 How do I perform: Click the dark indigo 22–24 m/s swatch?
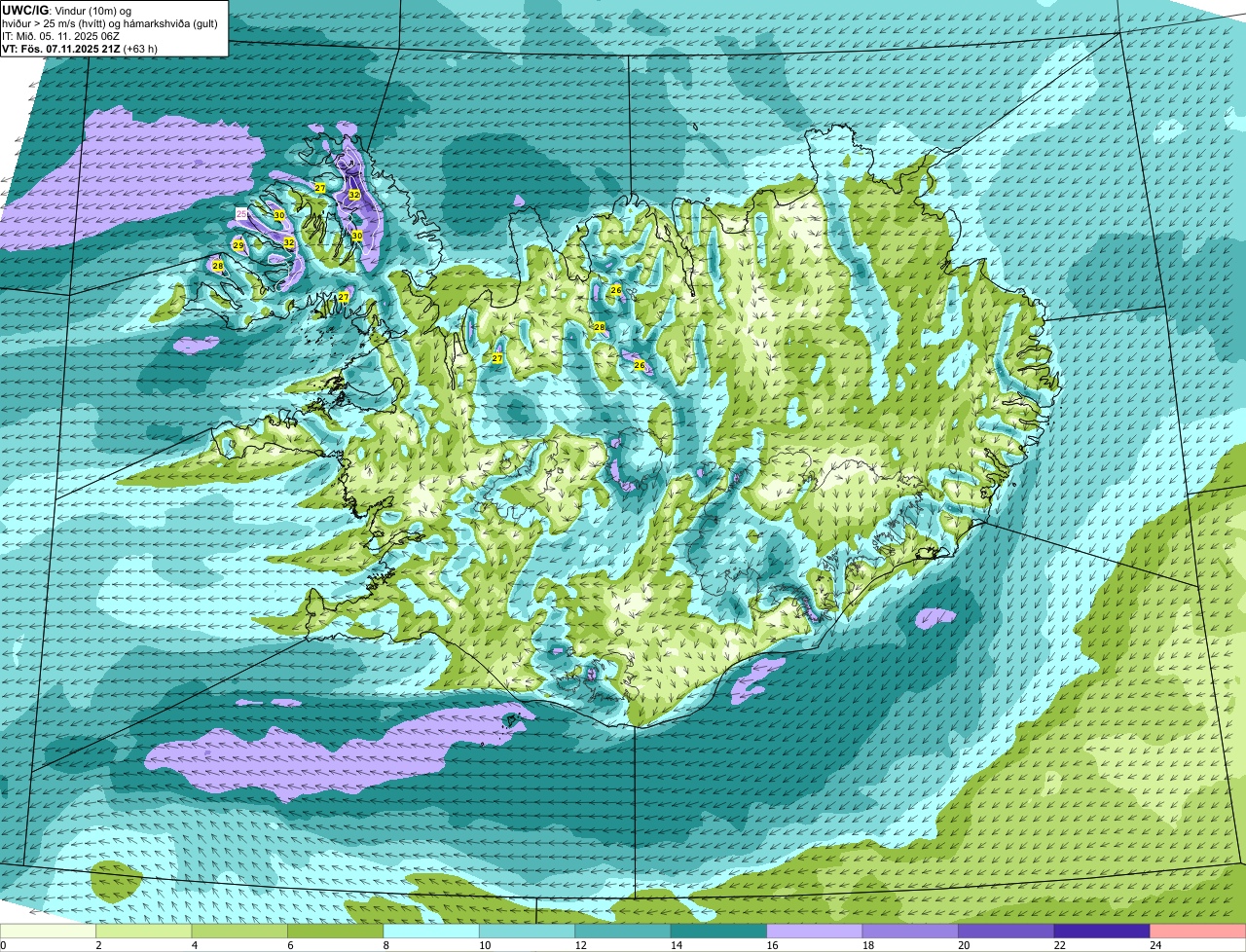[x=1103, y=931]
